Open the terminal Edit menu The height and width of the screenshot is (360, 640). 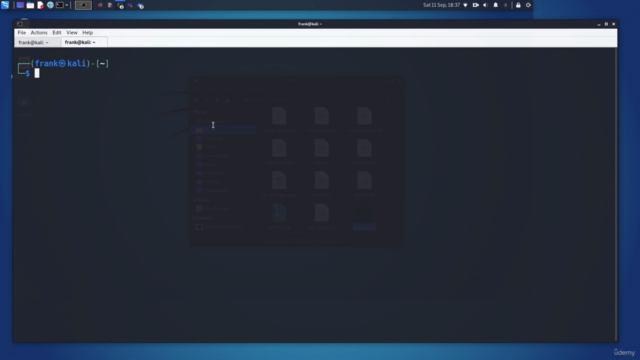(57, 33)
